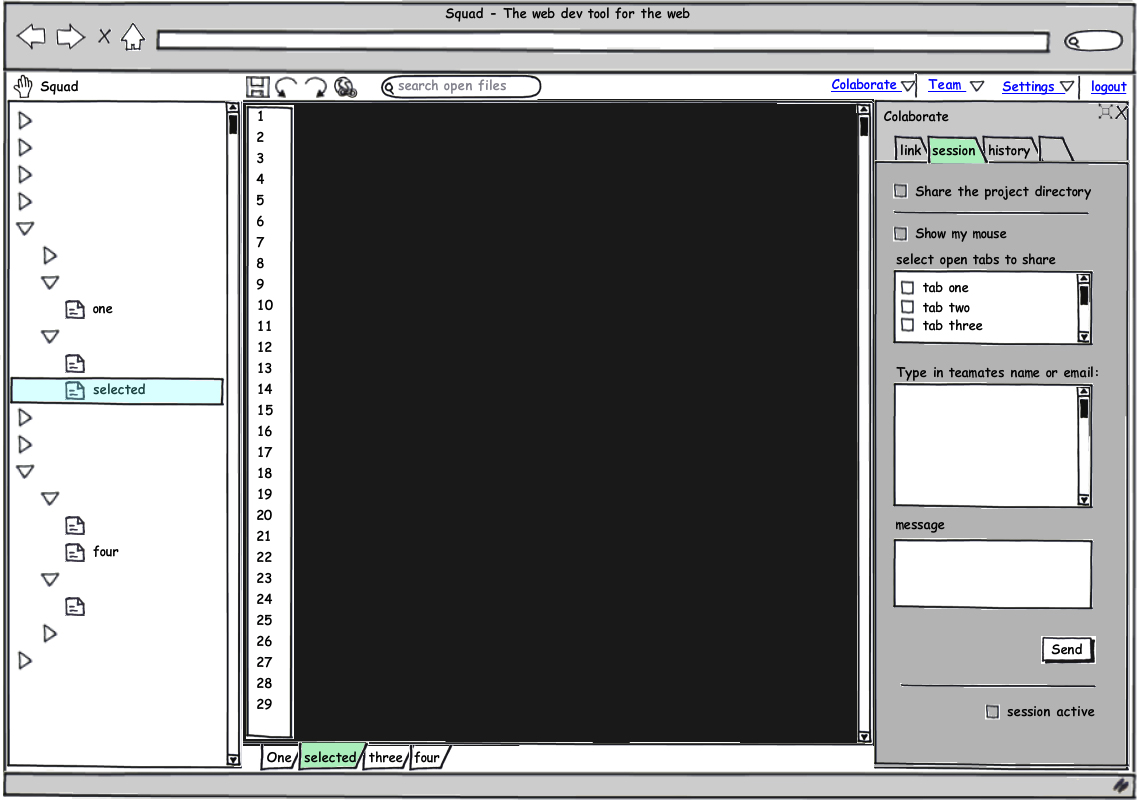Check the session active checkbox
The image size is (1137, 800).
click(x=992, y=712)
